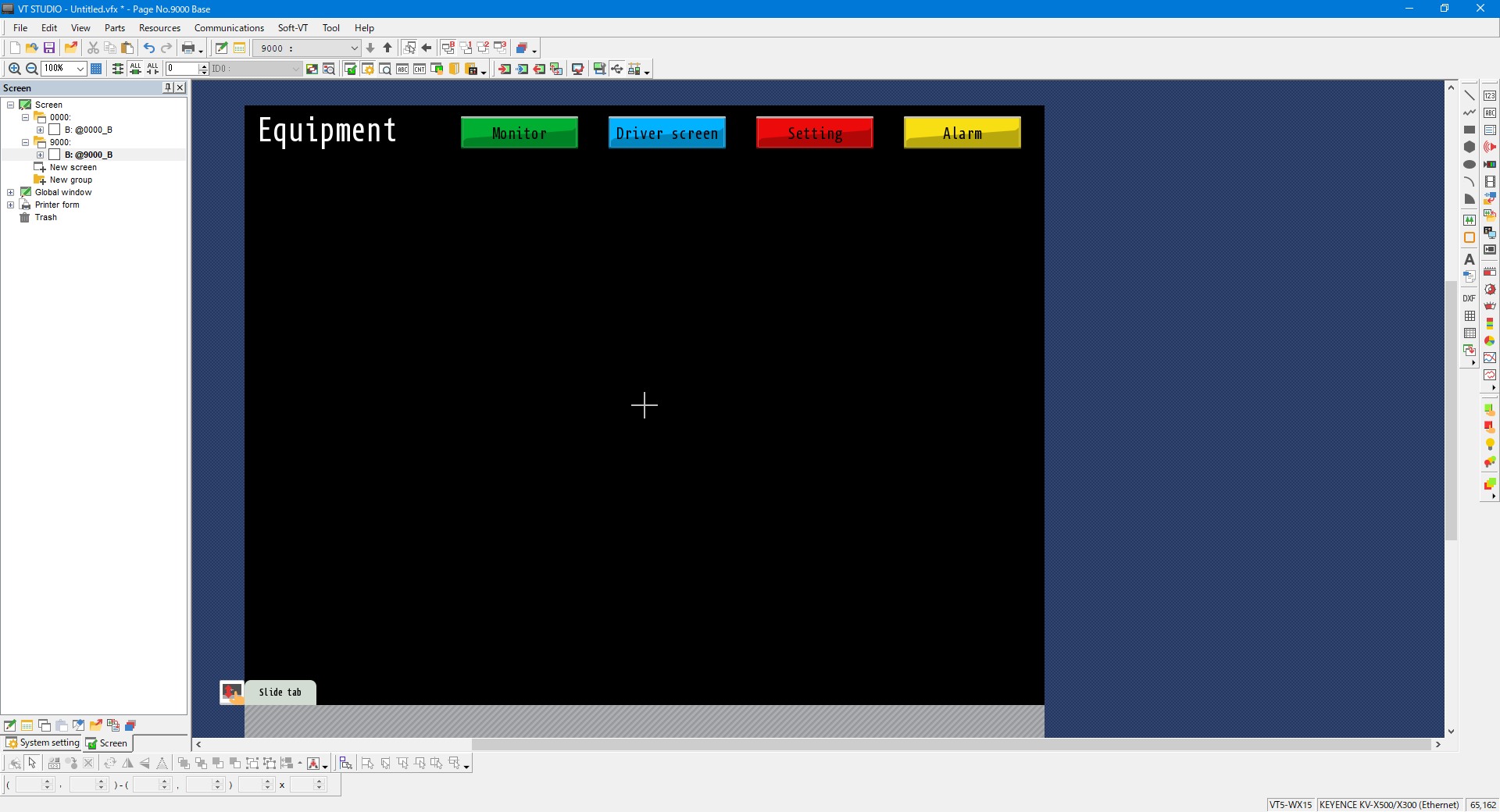Select the line drawing tool
Viewport: 1500px width, 812px height.
click(x=1469, y=95)
